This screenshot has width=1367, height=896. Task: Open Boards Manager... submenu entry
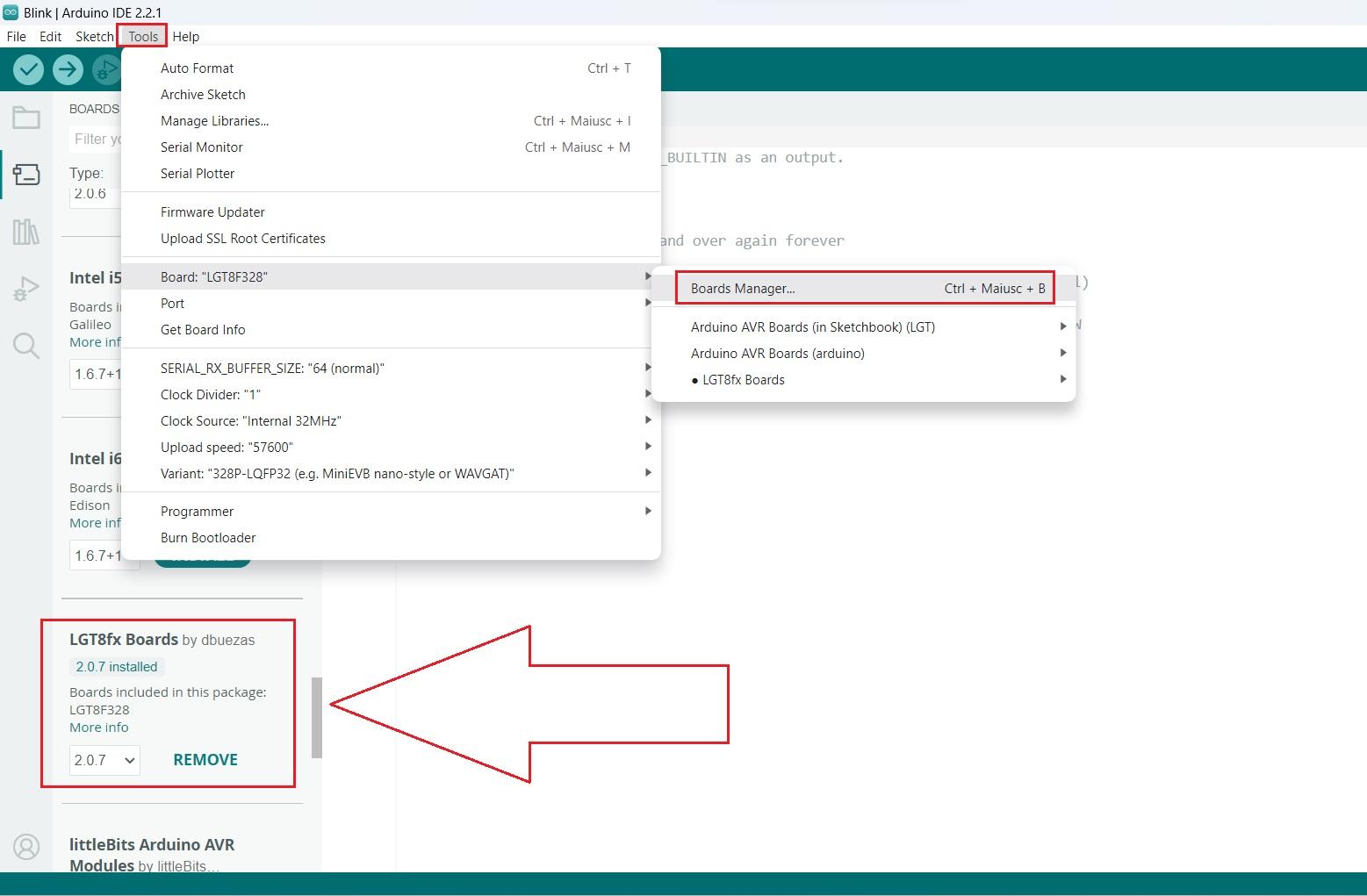[x=865, y=288]
